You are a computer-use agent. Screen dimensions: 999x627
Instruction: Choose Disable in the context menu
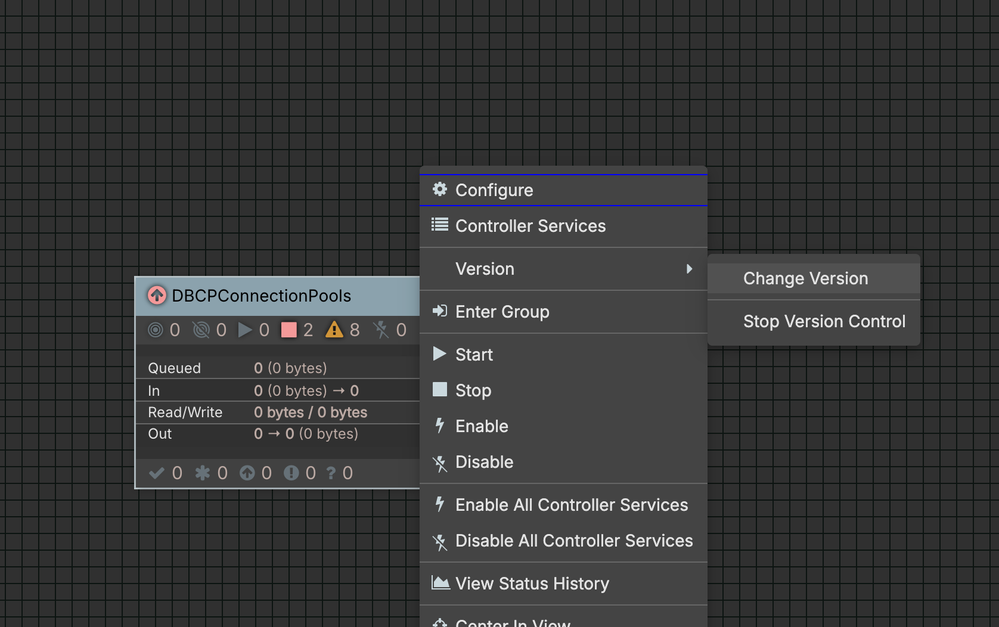click(563, 462)
